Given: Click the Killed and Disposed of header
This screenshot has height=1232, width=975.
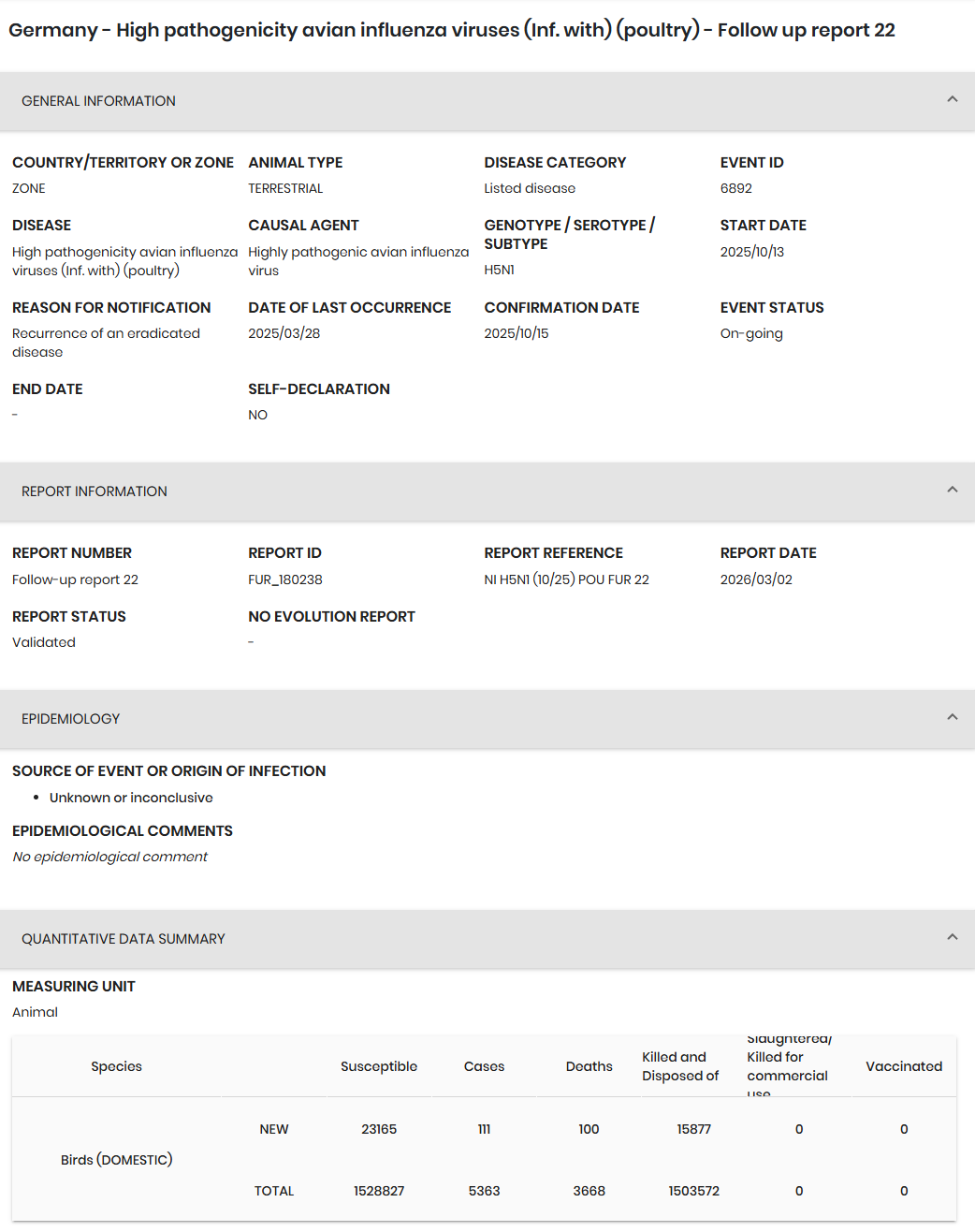Looking at the screenshot, I should click(680, 1066).
